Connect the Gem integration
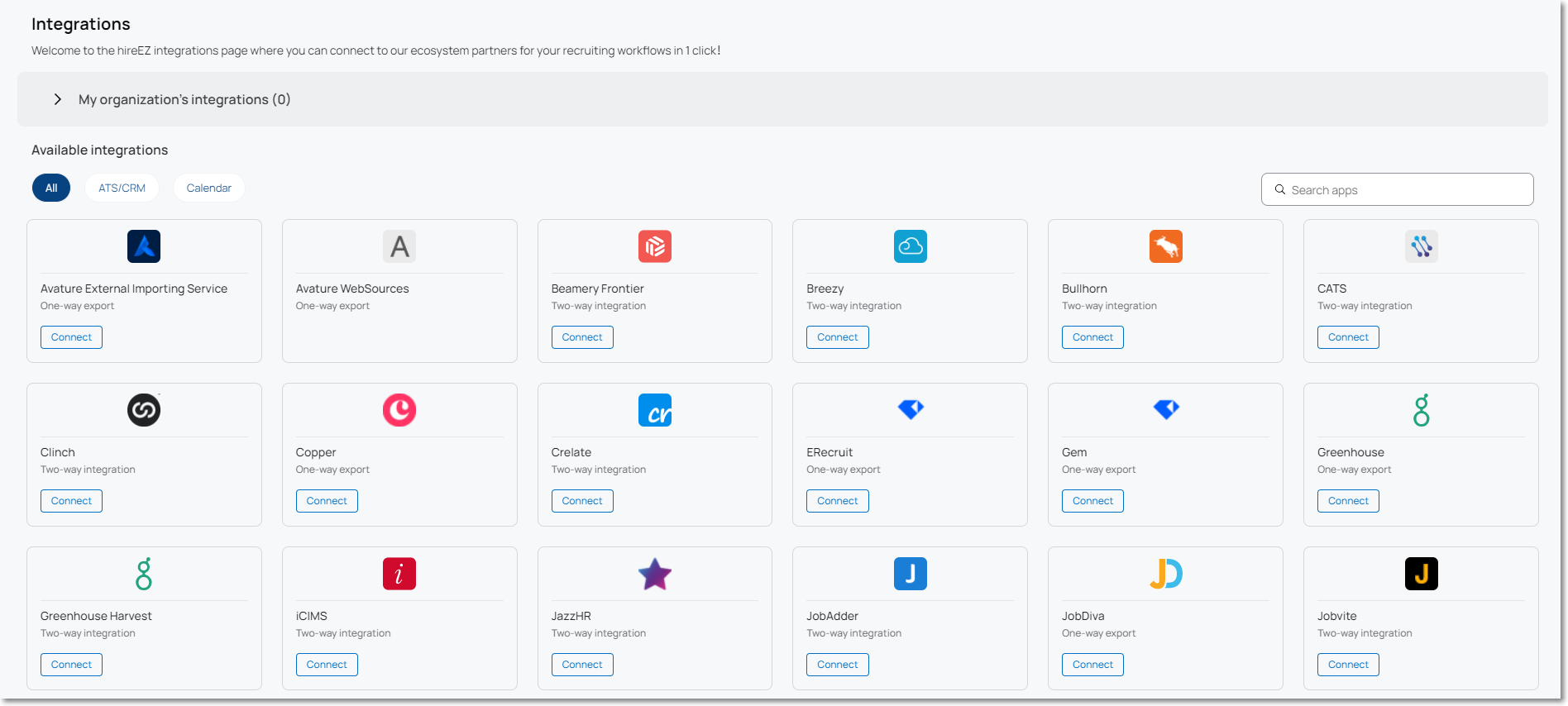The width and height of the screenshot is (1568, 706). [1092, 501]
